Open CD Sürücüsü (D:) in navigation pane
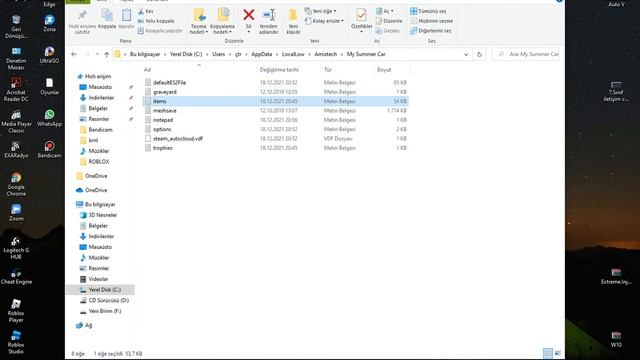The image size is (640, 360). pos(109,300)
